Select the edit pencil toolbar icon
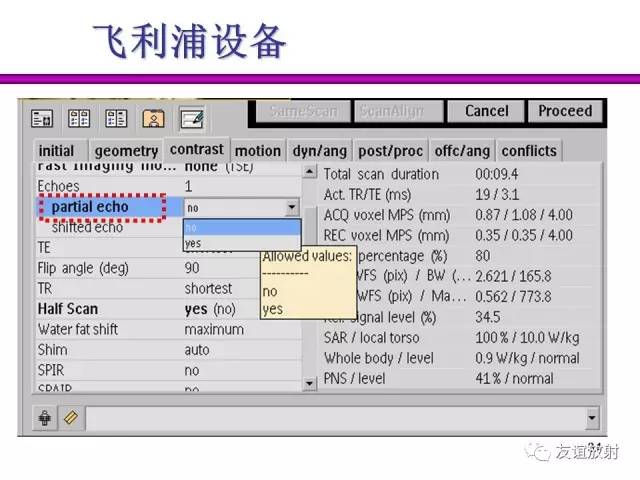 pyautogui.click(x=192, y=118)
